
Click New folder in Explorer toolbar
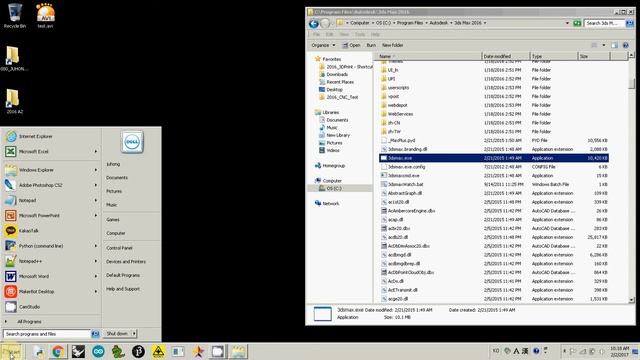(x=392, y=45)
